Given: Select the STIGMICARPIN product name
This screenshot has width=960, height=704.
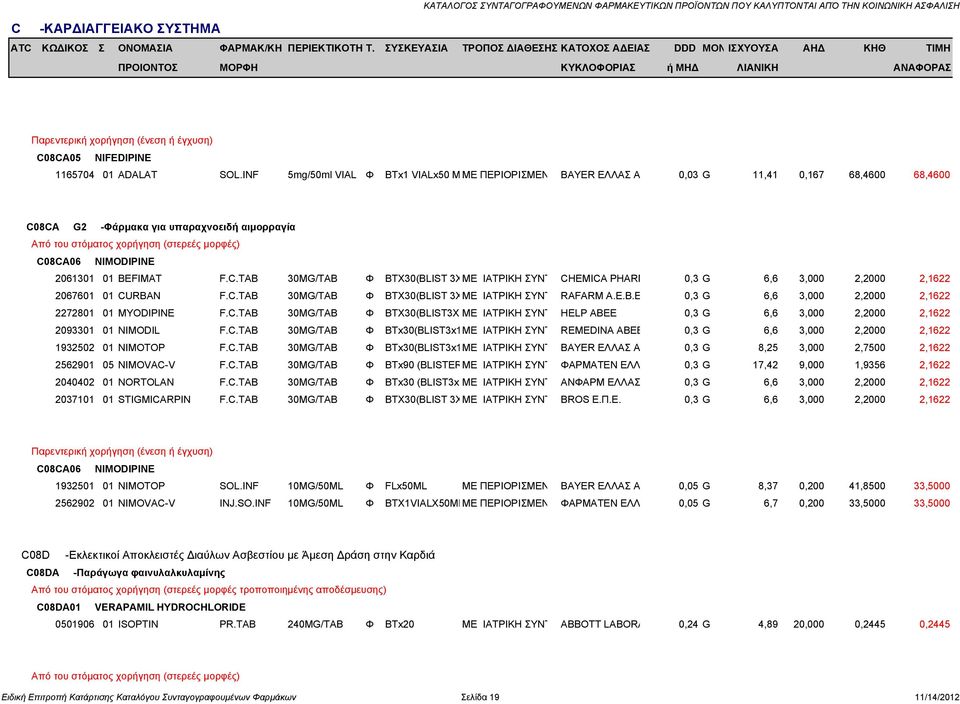Looking at the screenshot, I should pyautogui.click(x=154, y=399).
